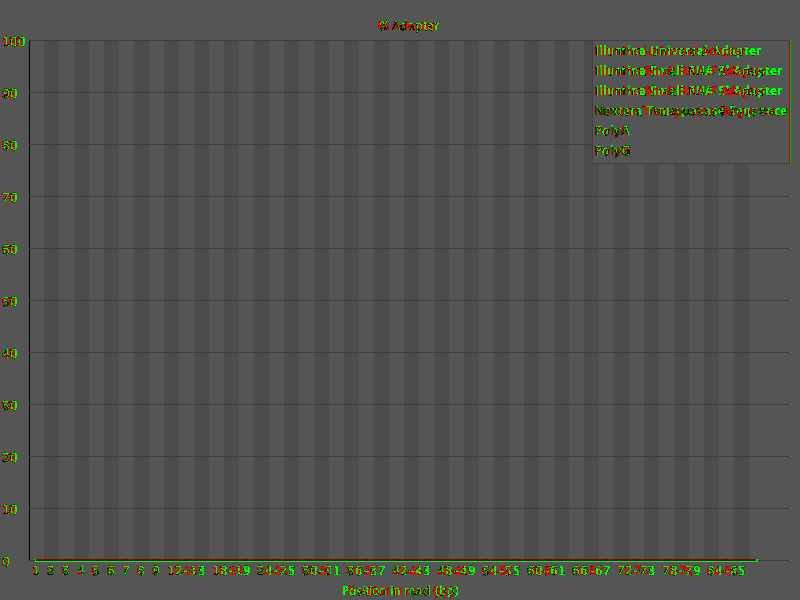
Task: Click the 'Position in read (bp)' axis label
Action: pyautogui.click(x=401, y=590)
